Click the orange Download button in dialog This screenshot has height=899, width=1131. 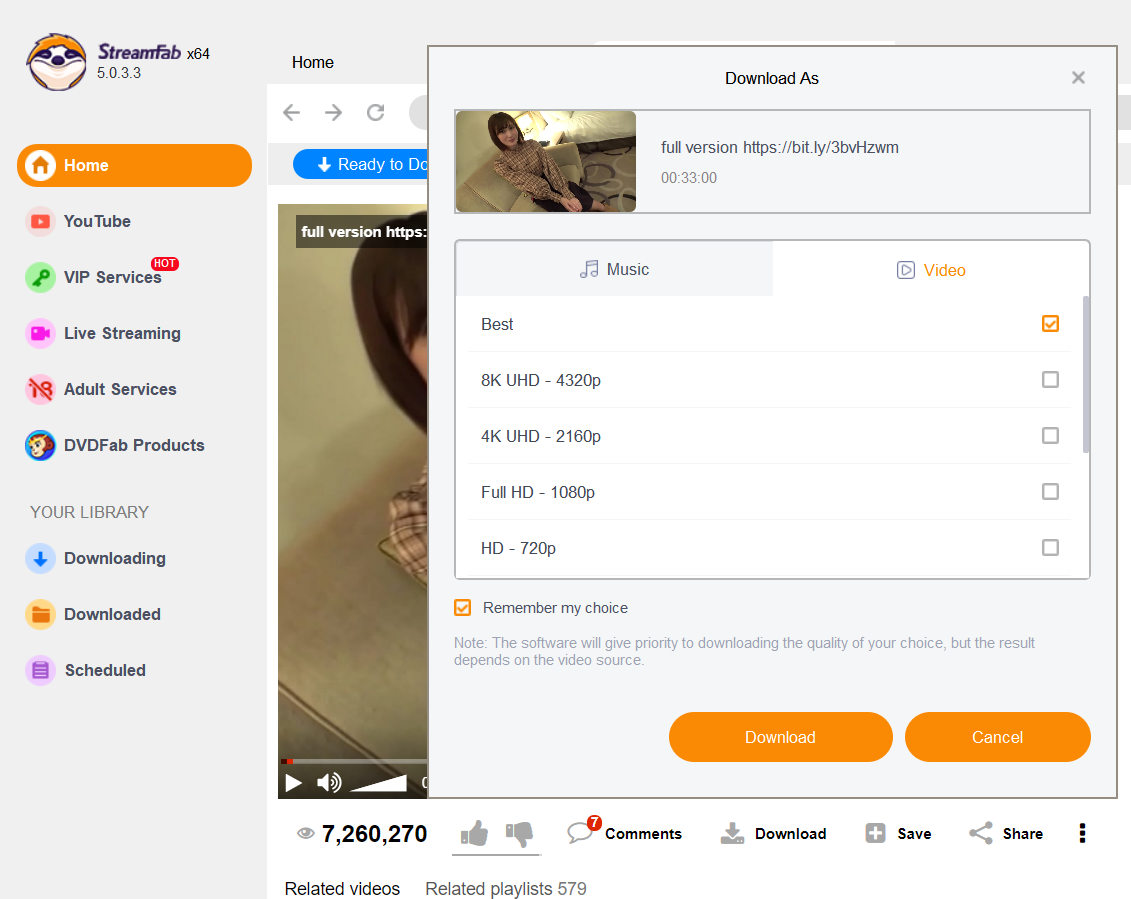[x=780, y=737]
